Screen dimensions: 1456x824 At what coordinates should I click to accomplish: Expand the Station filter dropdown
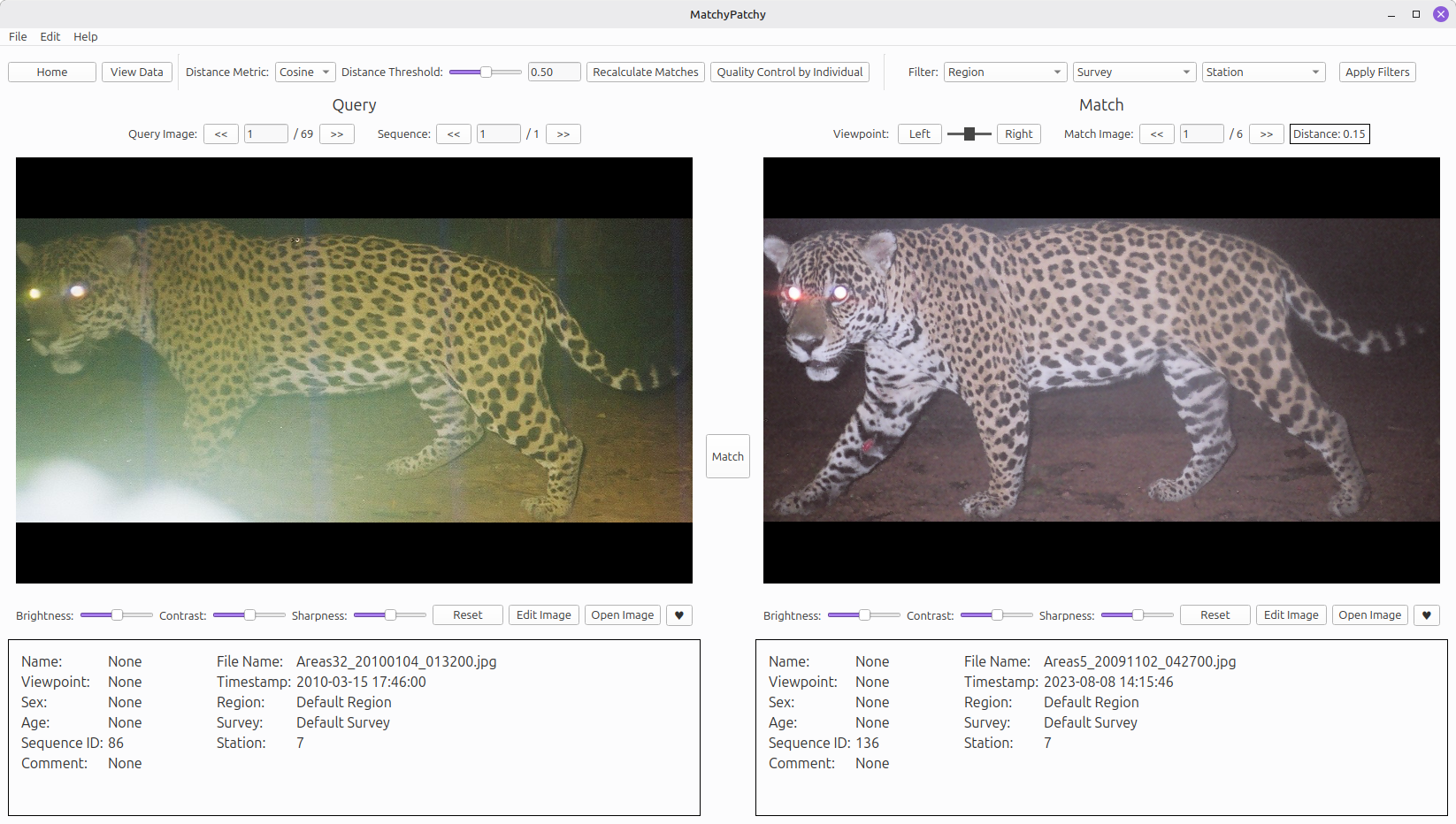point(1264,72)
